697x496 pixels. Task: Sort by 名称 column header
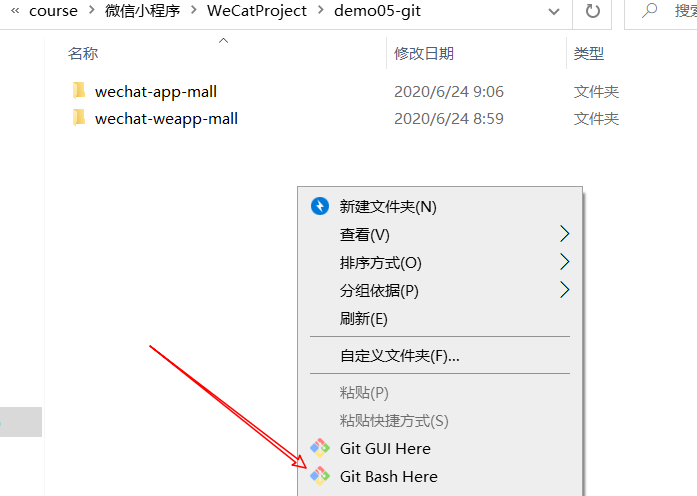coord(83,53)
